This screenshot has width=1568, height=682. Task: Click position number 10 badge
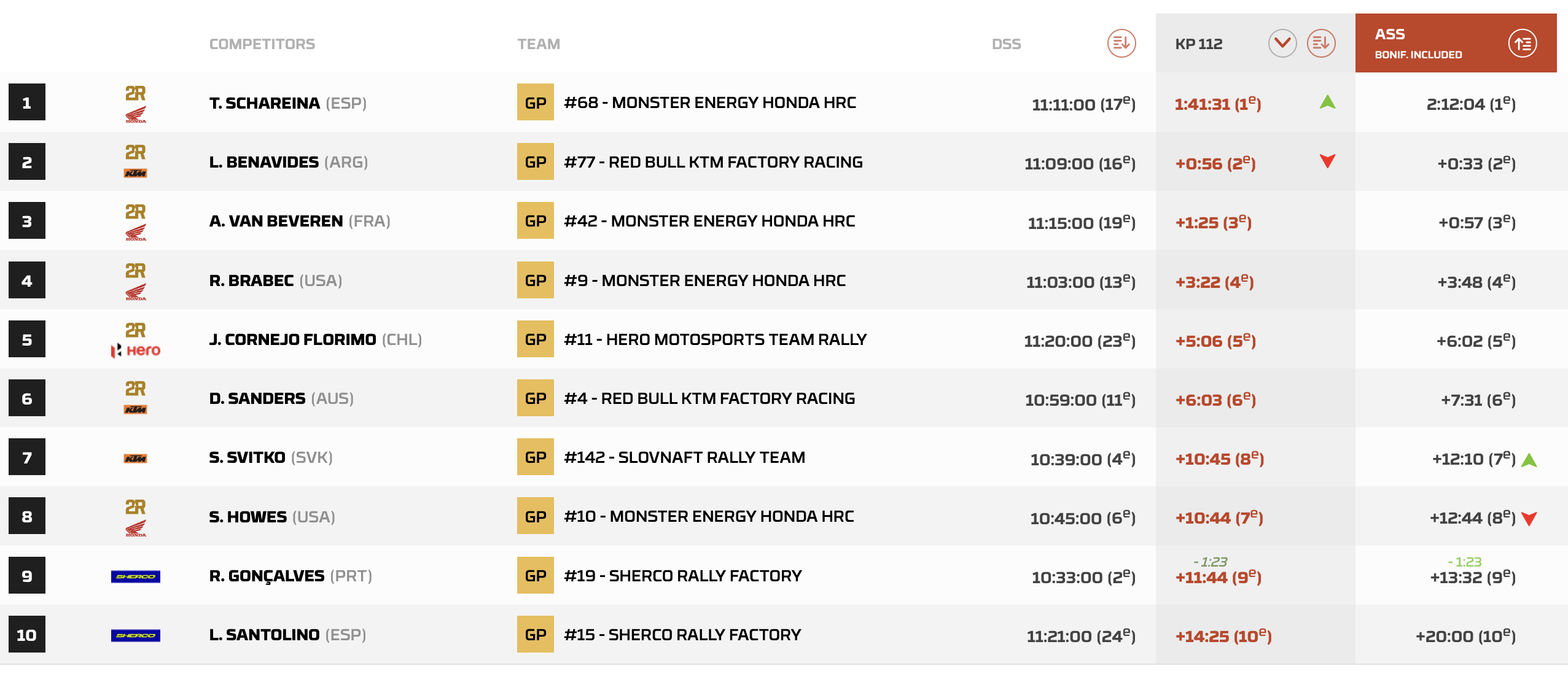pos(27,635)
